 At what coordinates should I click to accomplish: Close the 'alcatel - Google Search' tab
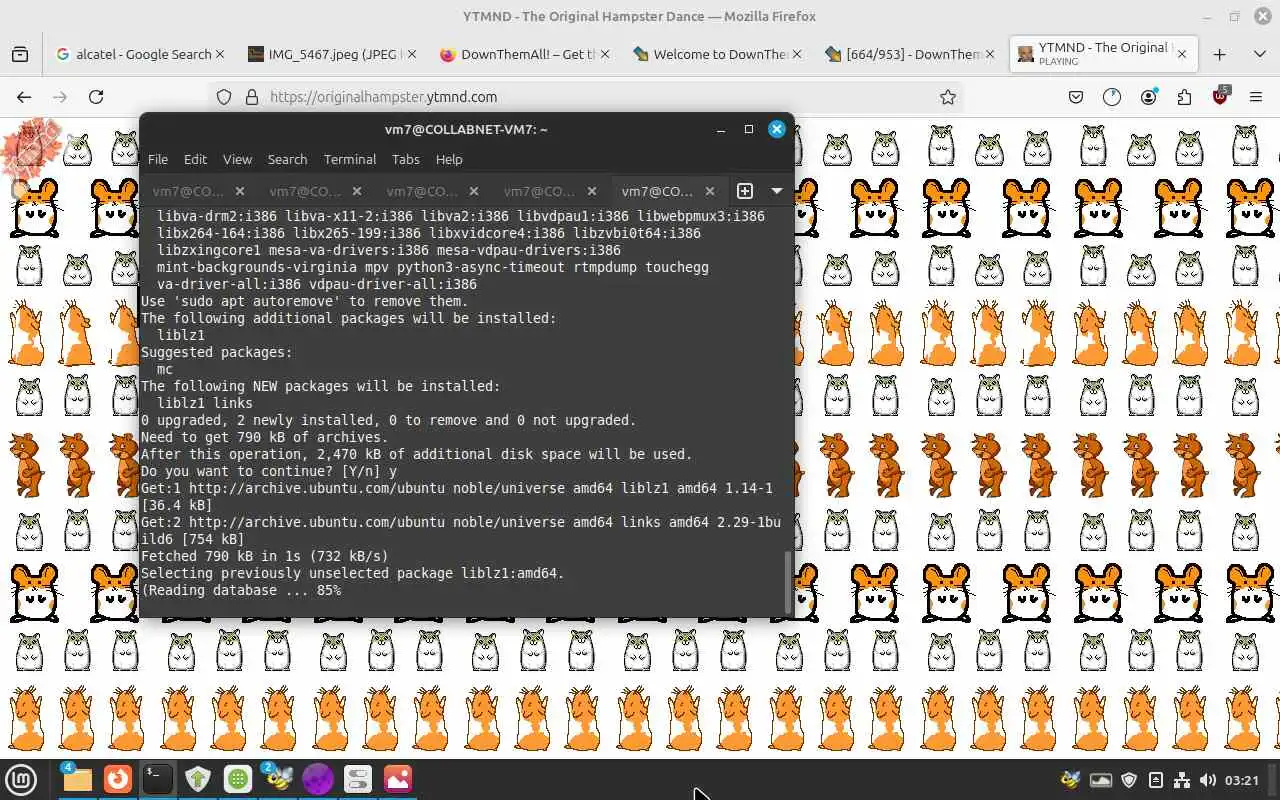click(220, 54)
